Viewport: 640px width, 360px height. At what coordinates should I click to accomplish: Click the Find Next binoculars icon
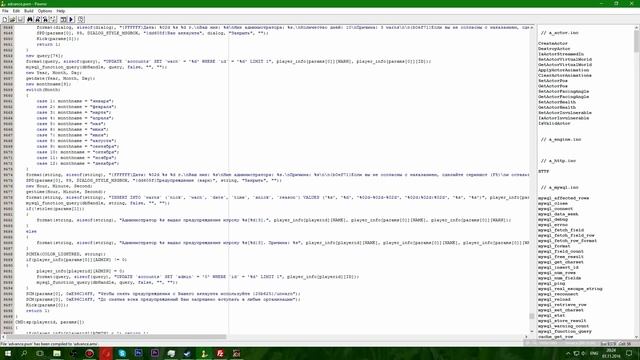38,19
